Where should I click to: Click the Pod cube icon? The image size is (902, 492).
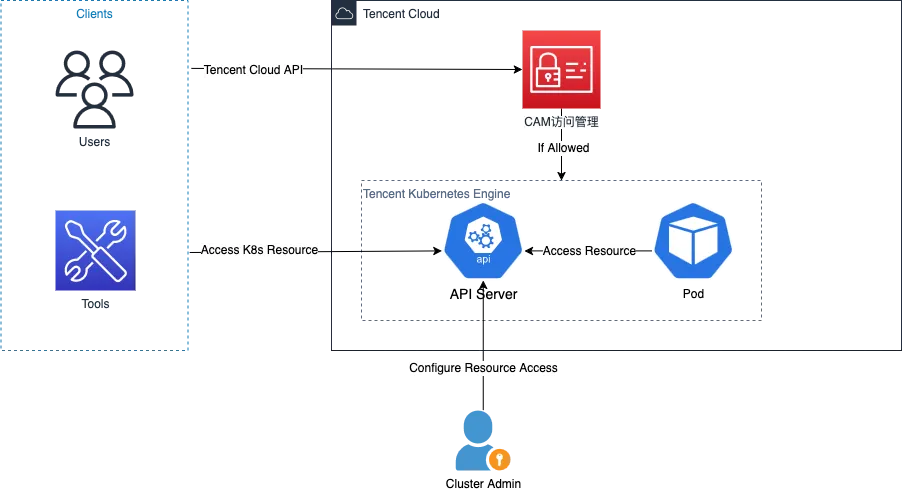[693, 241]
